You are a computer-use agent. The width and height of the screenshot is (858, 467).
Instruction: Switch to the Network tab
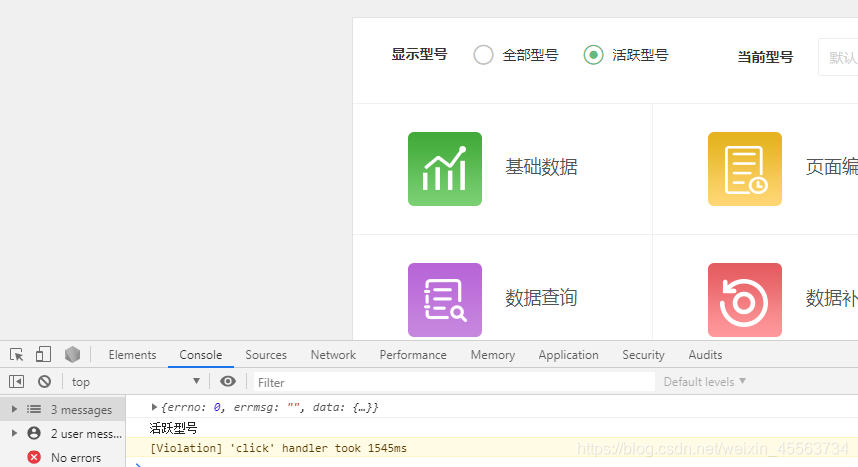click(x=333, y=355)
